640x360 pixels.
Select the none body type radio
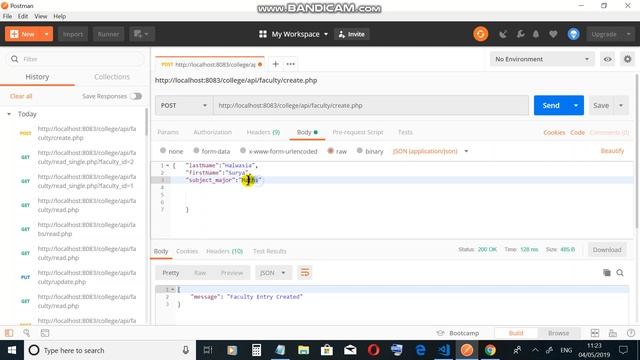pos(163,151)
